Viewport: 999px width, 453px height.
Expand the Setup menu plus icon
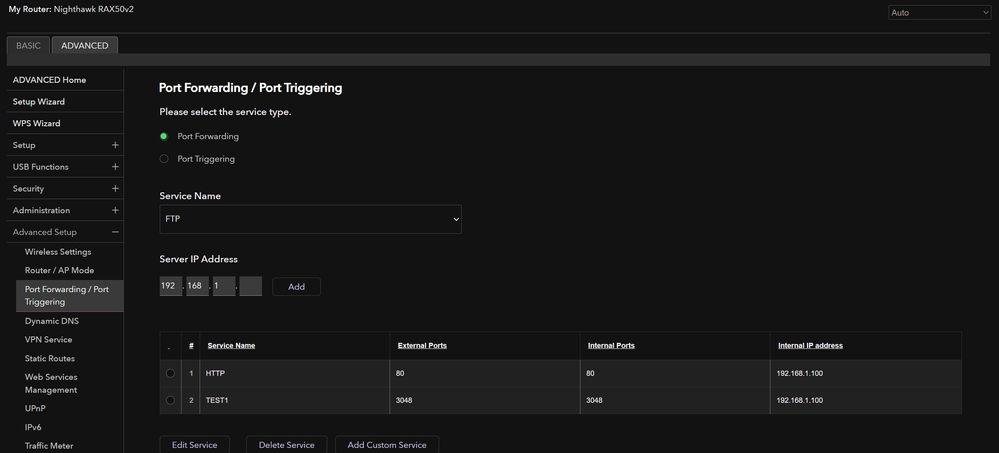(115, 145)
